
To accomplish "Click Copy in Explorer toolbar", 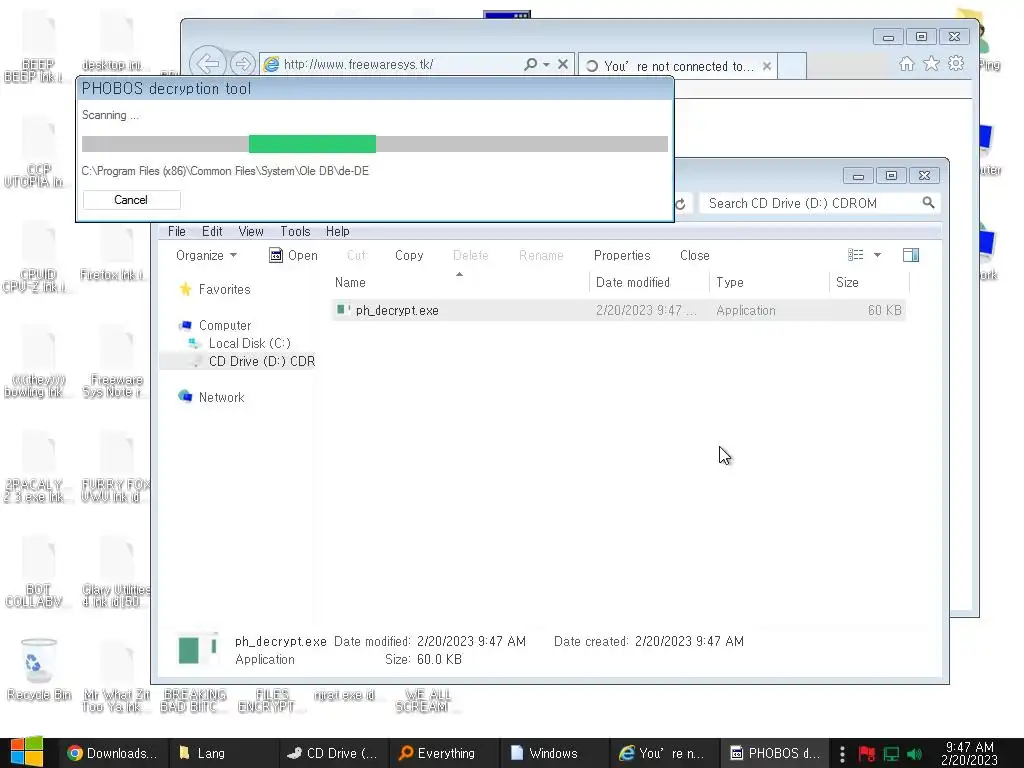I will (x=409, y=255).
